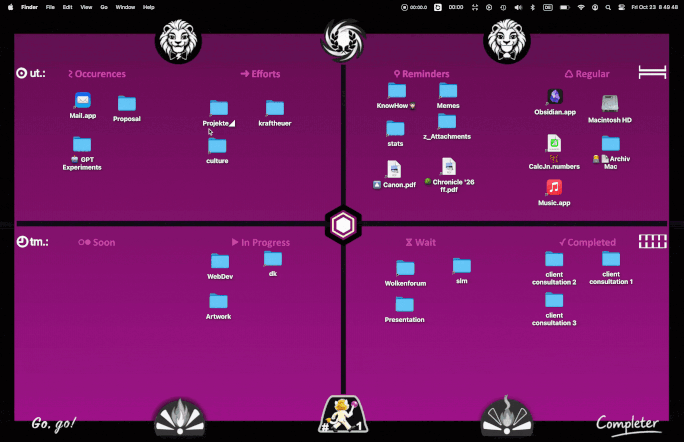
Task: Select the client consultation 3 folder
Action: click(x=554, y=300)
